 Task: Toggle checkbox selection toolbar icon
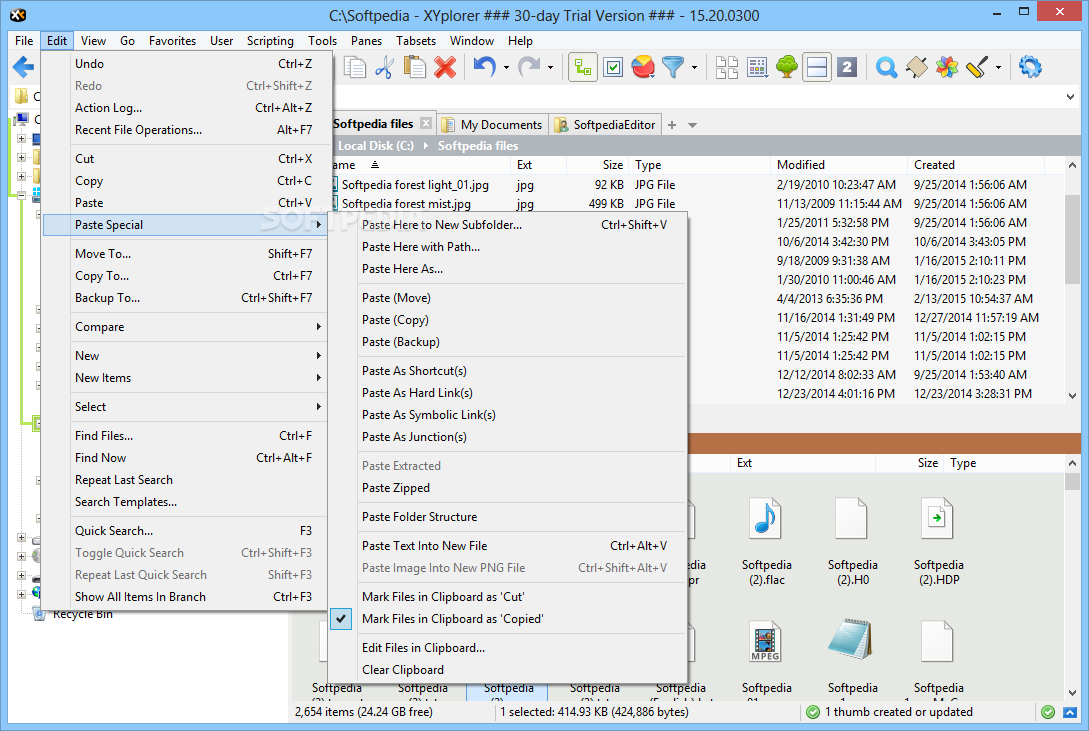613,67
